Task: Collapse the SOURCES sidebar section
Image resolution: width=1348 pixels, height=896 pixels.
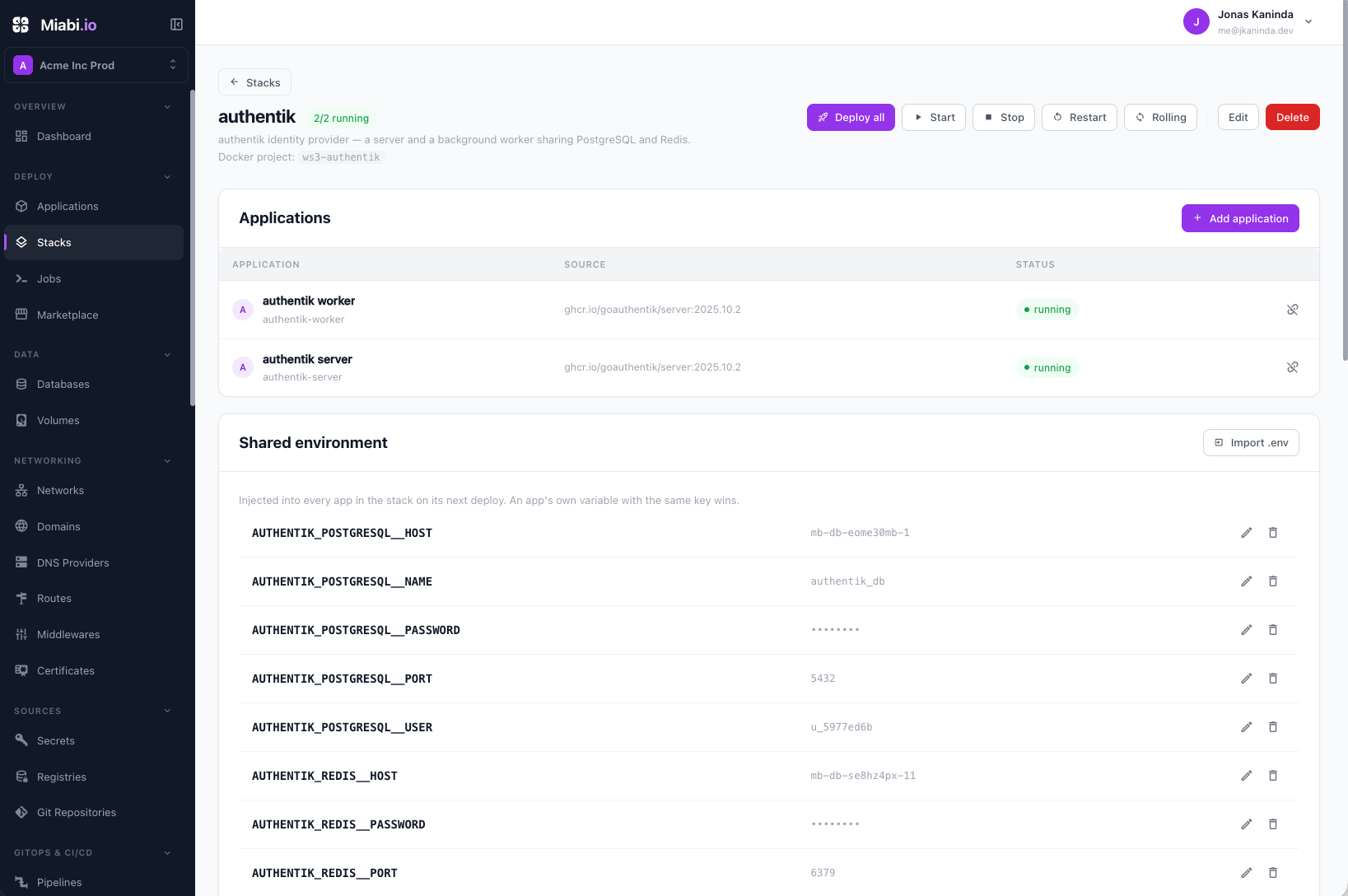Action: (x=167, y=712)
